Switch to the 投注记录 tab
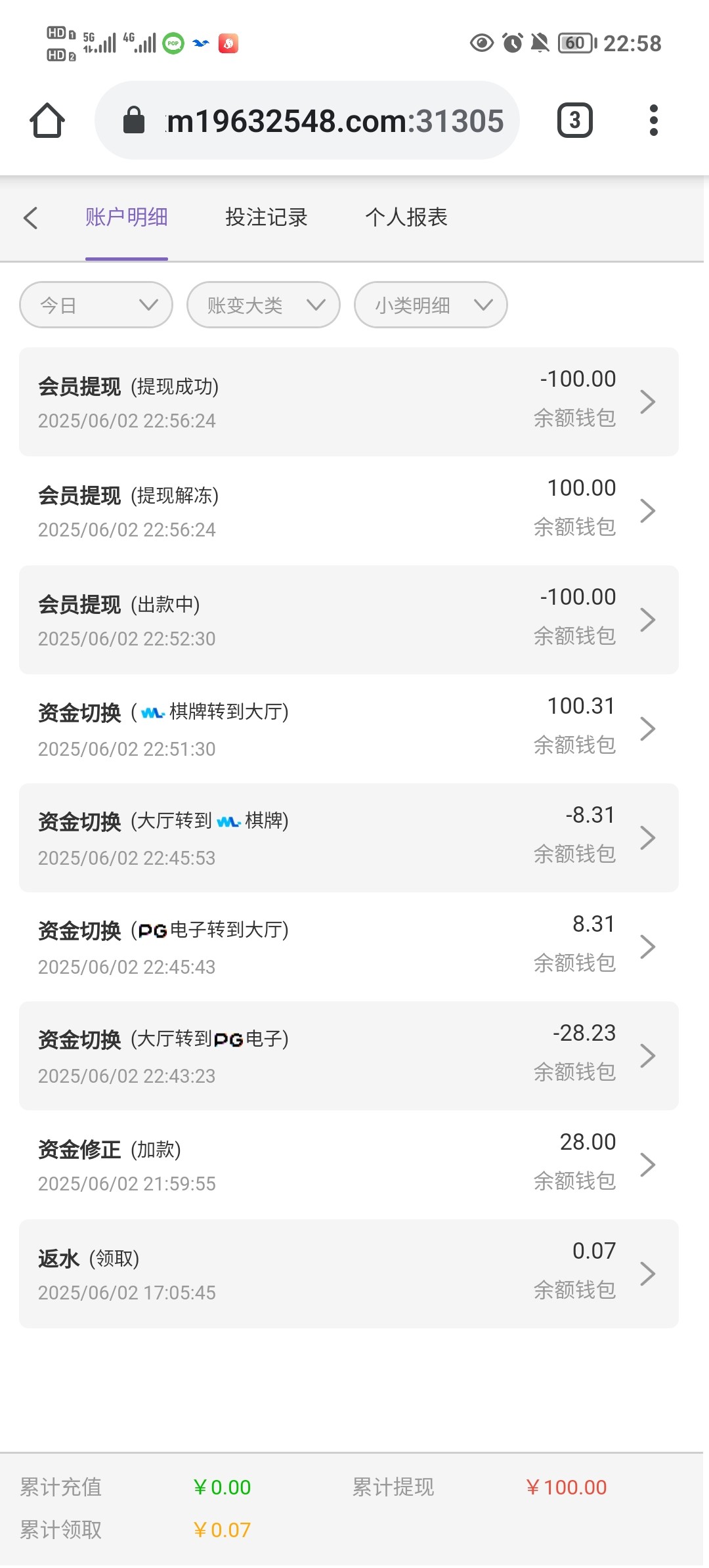 click(266, 217)
